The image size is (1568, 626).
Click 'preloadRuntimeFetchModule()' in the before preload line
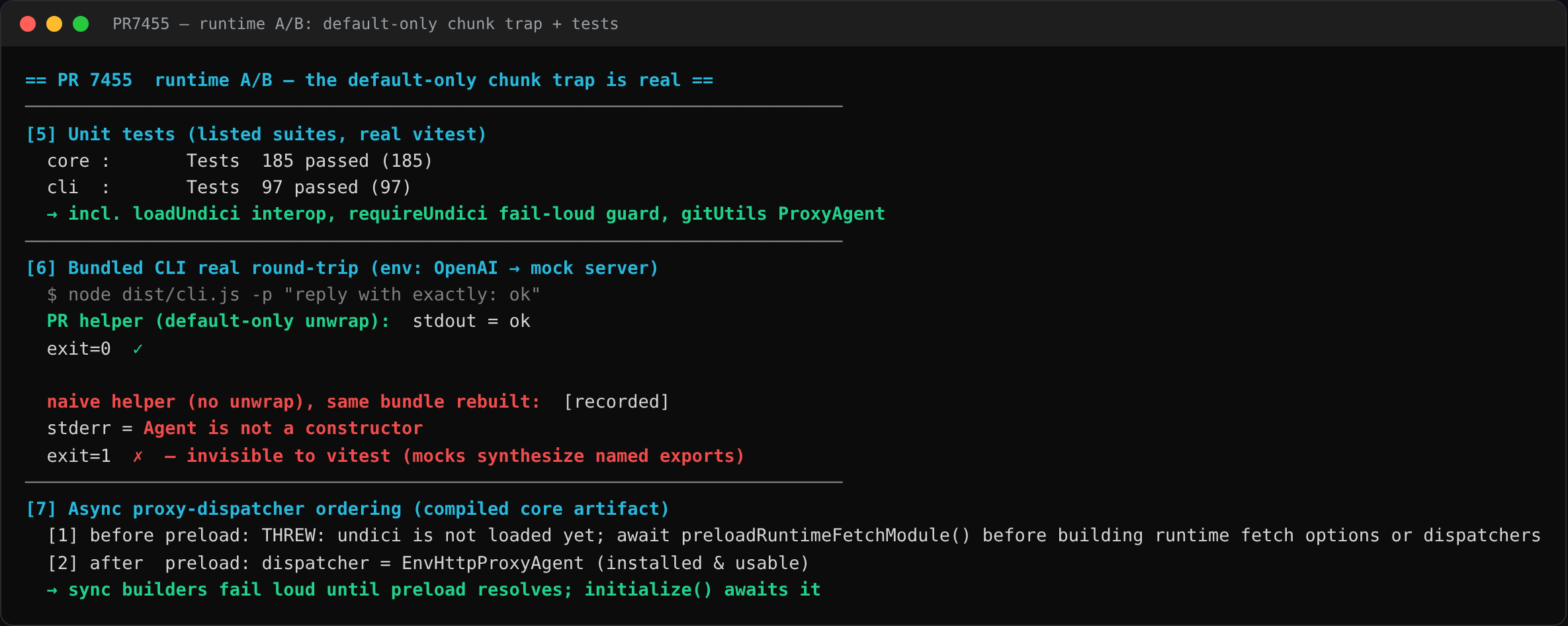coord(826,535)
